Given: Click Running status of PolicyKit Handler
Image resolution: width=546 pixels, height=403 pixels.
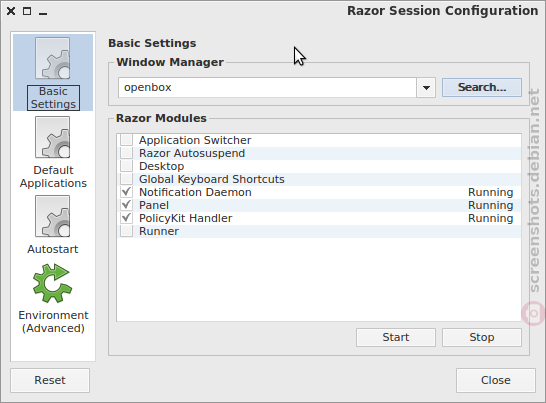Looking at the screenshot, I should coord(491,218).
